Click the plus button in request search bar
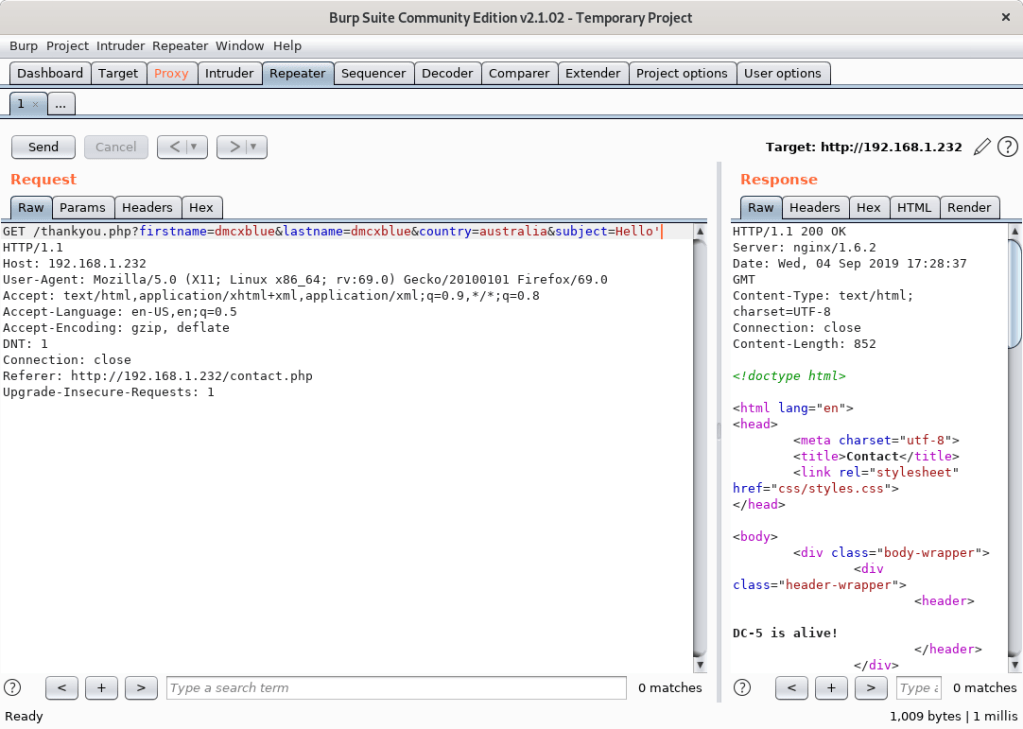The height and width of the screenshot is (729, 1023). pos(101,687)
